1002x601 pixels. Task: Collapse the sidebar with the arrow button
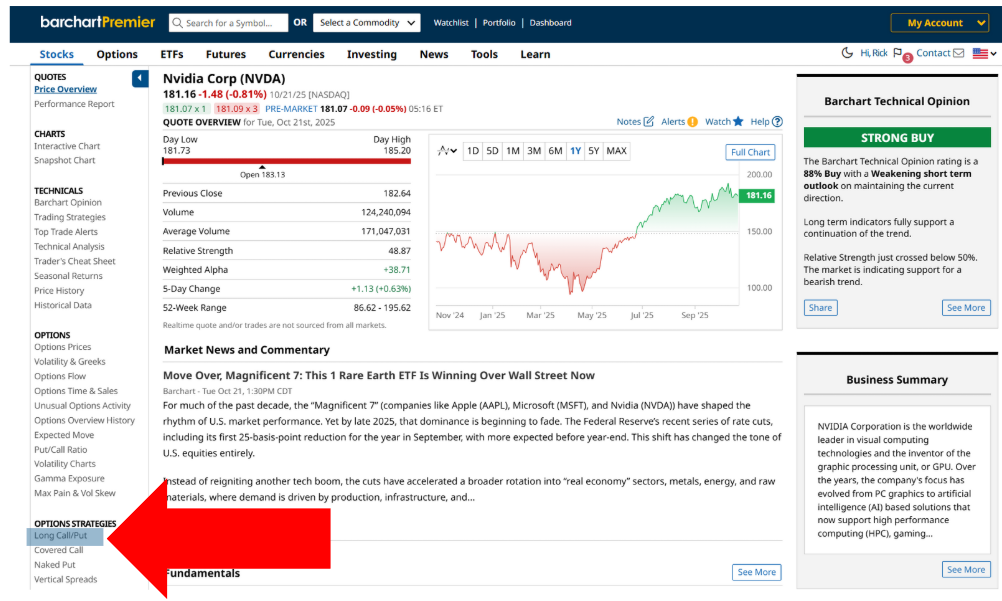(x=140, y=79)
